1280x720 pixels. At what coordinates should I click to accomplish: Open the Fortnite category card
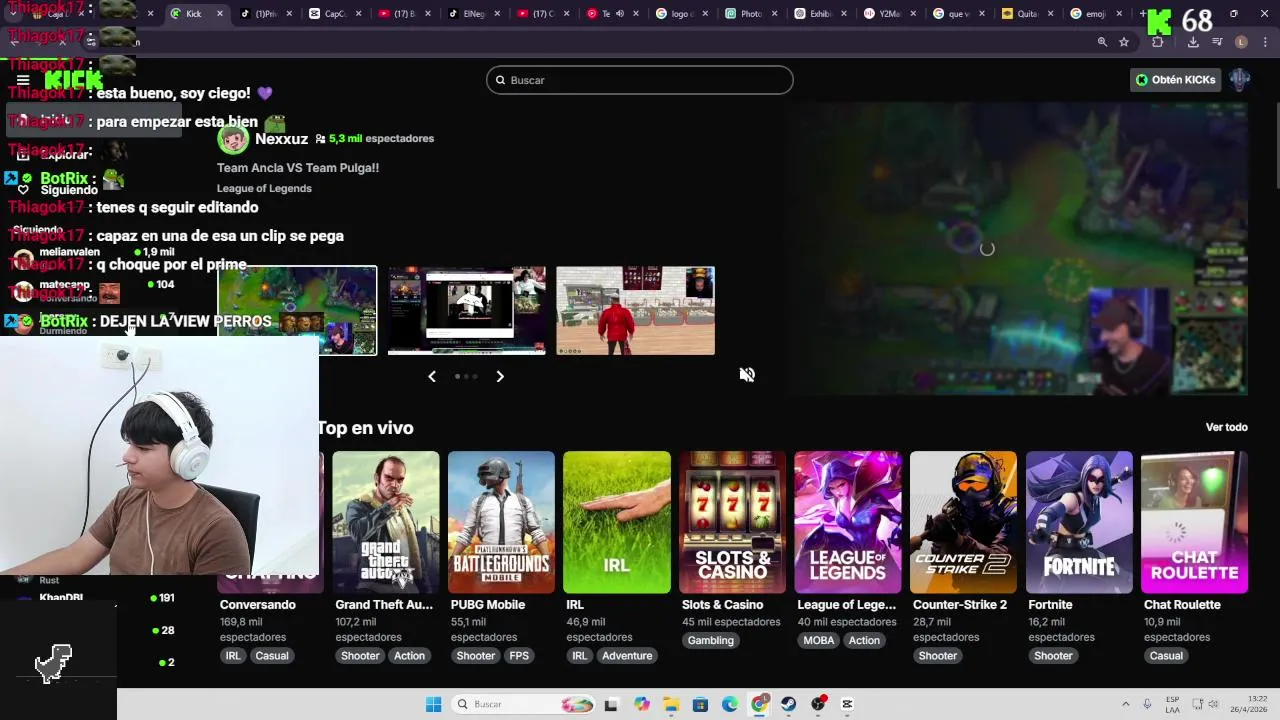[1079, 522]
